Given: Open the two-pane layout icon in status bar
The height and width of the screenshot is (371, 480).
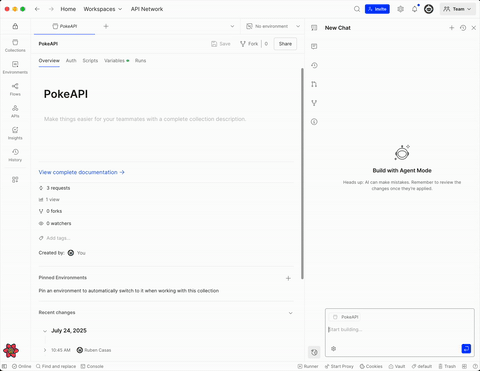Looking at the screenshot, I should pyautogui.click(x=464, y=366).
